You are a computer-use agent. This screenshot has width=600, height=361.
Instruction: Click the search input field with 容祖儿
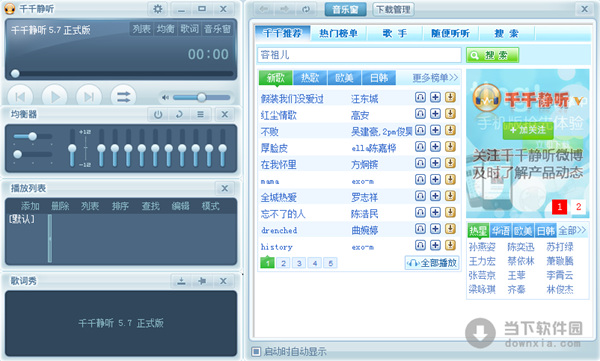tap(359, 55)
